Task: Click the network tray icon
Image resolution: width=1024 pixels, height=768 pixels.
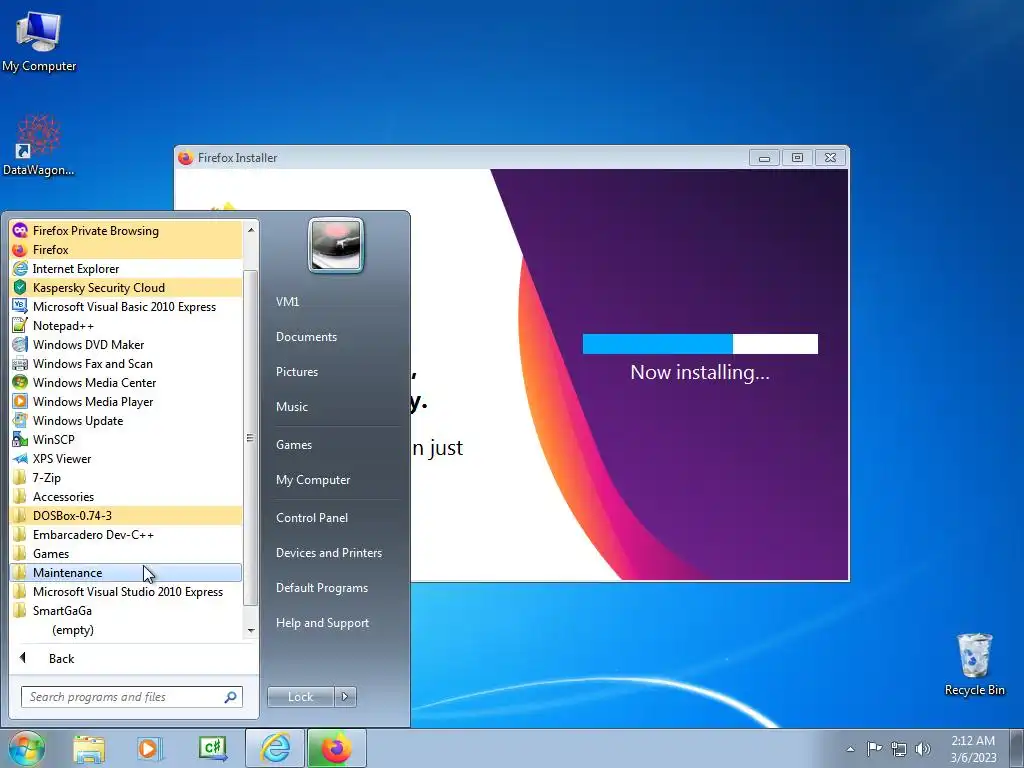Action: click(899, 749)
